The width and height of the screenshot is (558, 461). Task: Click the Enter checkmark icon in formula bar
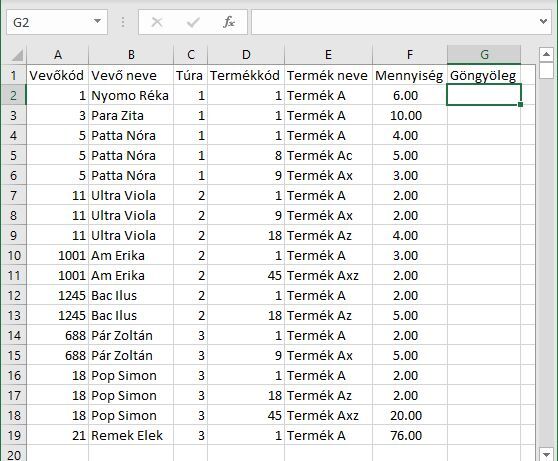point(193,22)
